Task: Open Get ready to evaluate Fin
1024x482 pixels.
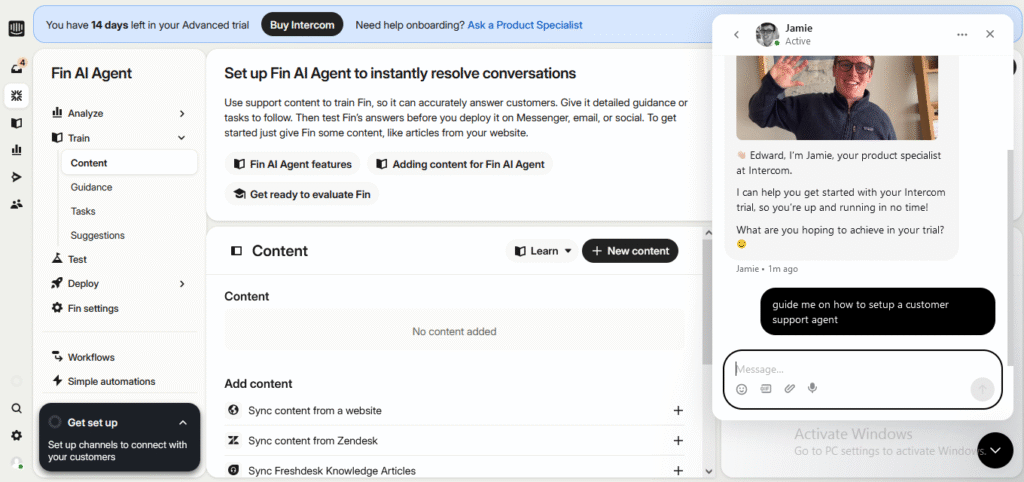Action: click(x=302, y=194)
